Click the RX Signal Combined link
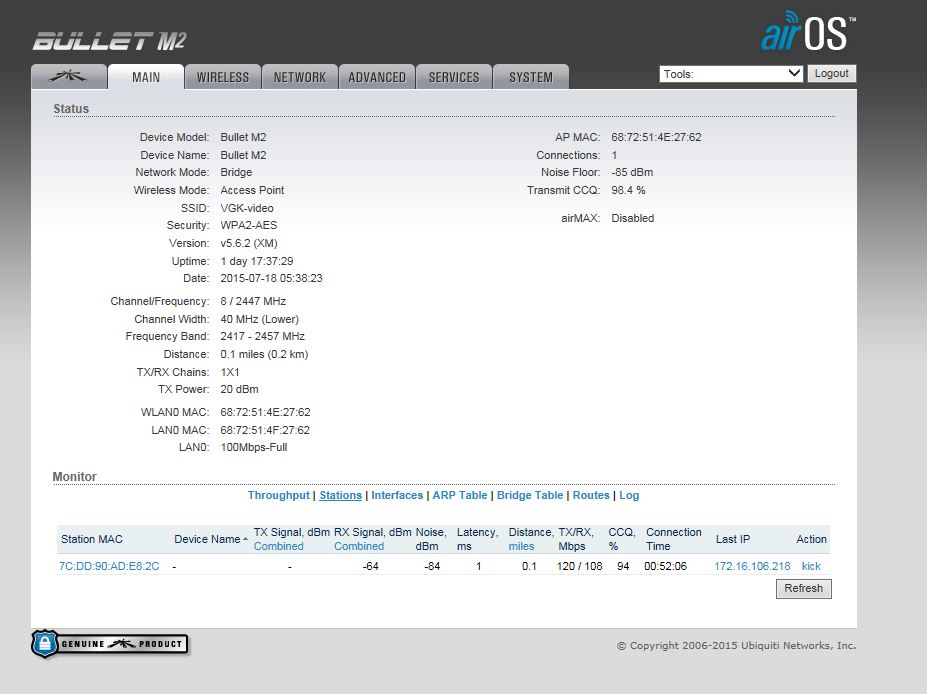The width and height of the screenshot is (927, 694). 359,546
